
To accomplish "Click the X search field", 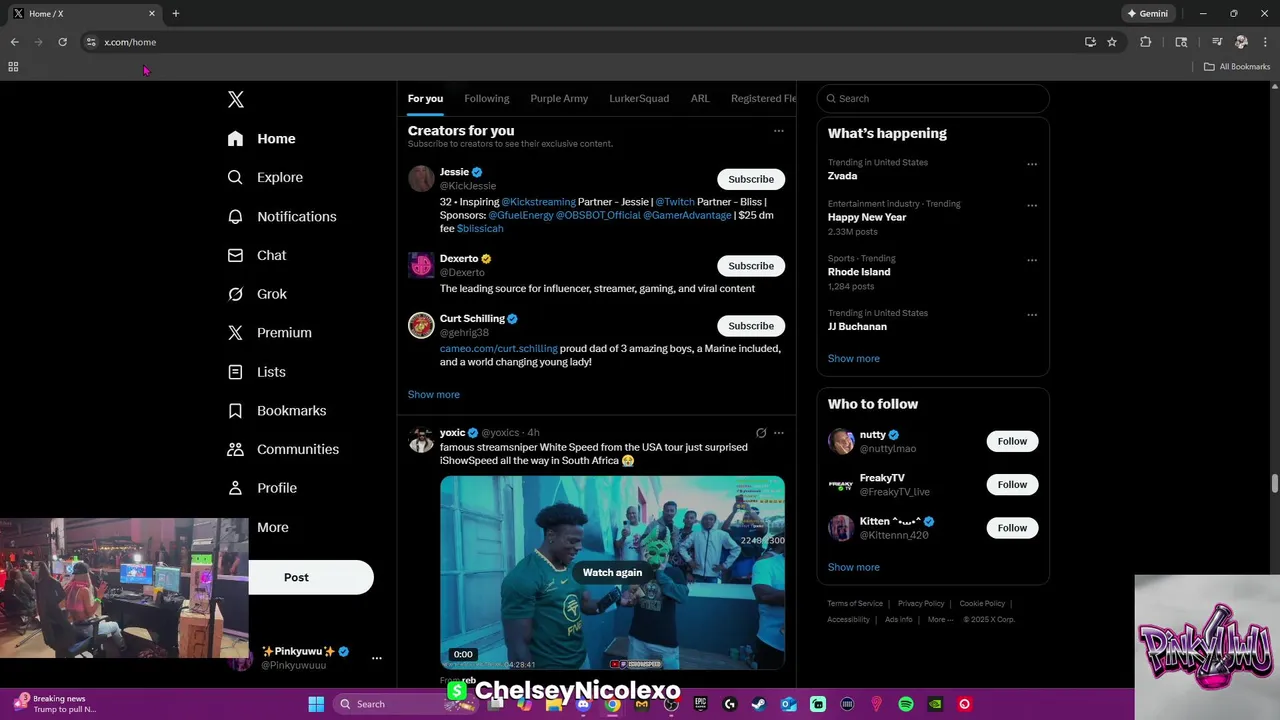I will (933, 99).
